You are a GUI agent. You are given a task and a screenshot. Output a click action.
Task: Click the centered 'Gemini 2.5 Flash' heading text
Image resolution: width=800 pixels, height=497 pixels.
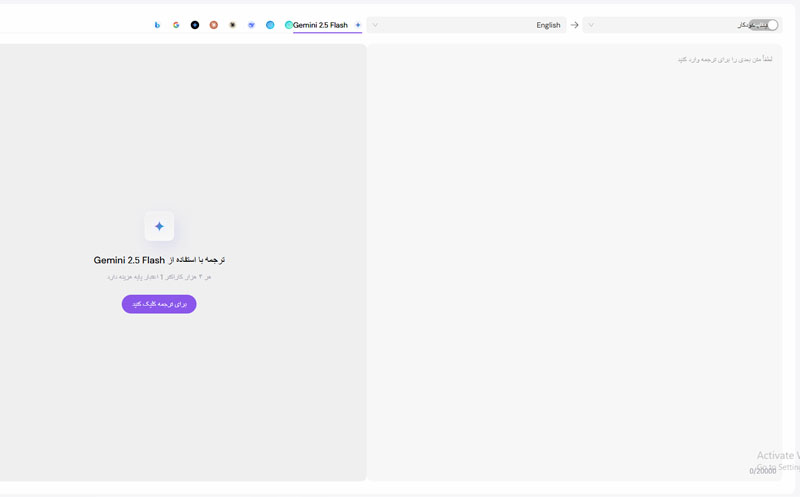pyautogui.click(x=129, y=260)
